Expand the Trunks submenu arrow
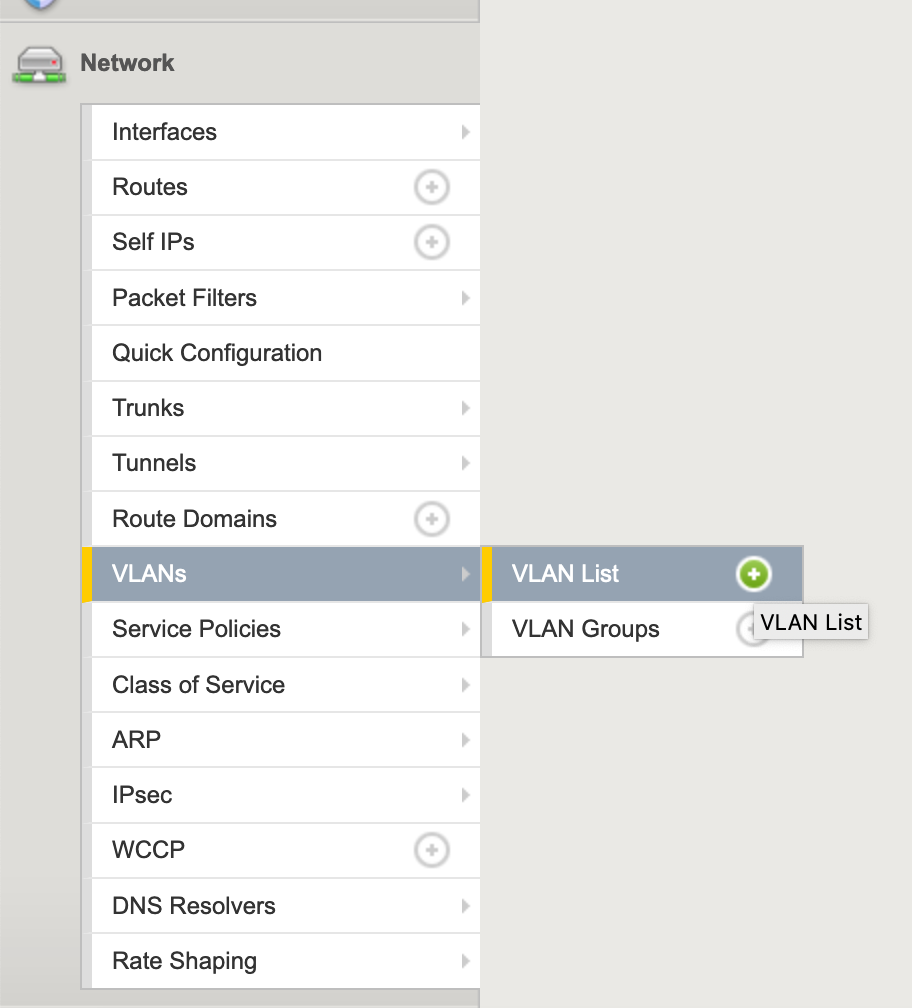The height and width of the screenshot is (1008, 912). [x=466, y=408]
